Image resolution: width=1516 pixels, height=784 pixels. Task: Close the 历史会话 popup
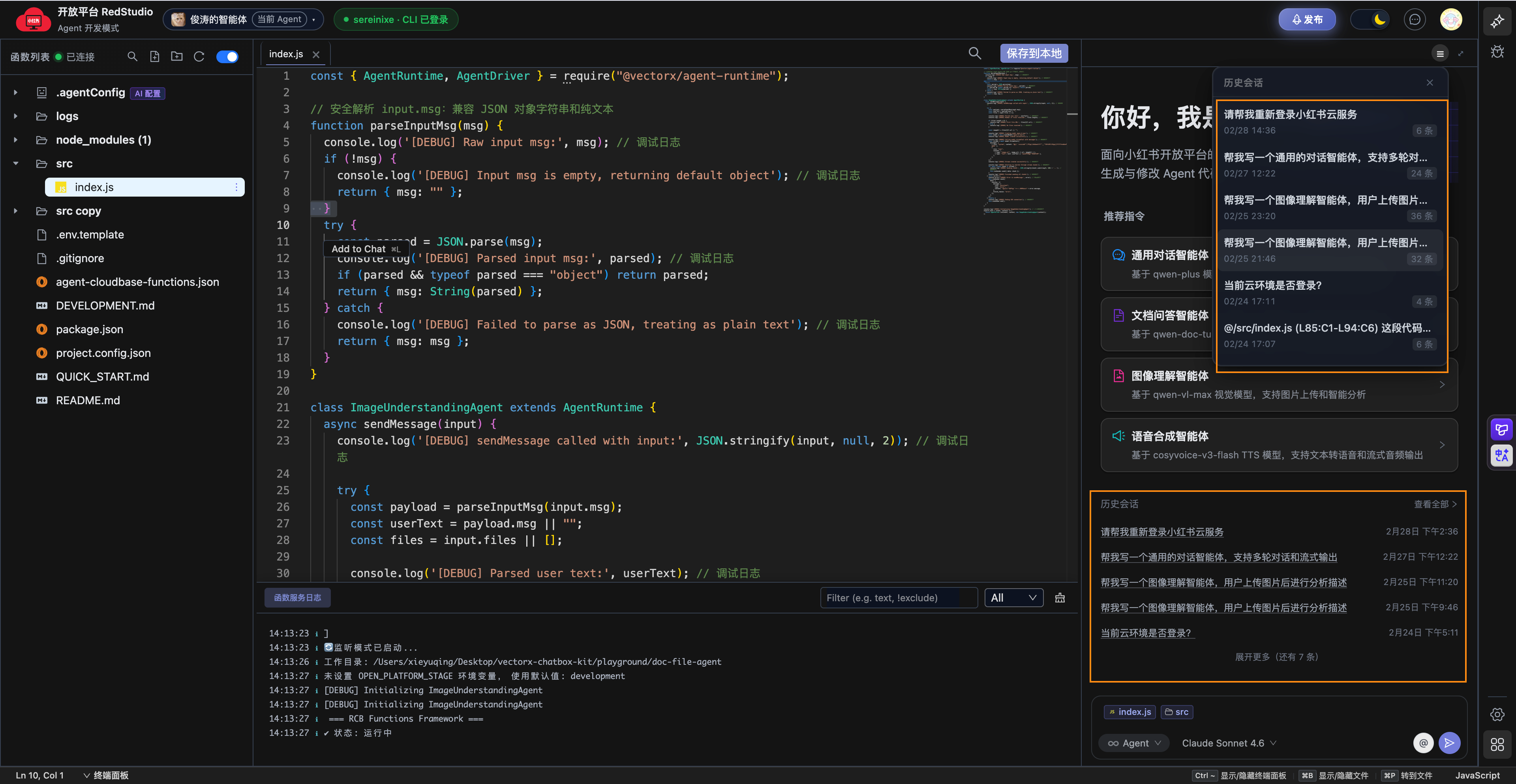click(1430, 83)
